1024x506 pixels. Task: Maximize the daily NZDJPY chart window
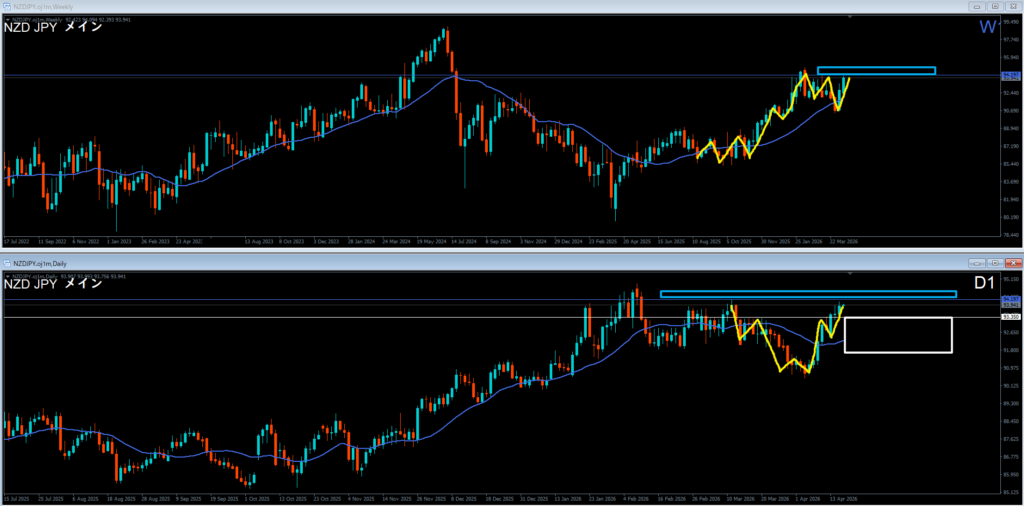coord(993,261)
